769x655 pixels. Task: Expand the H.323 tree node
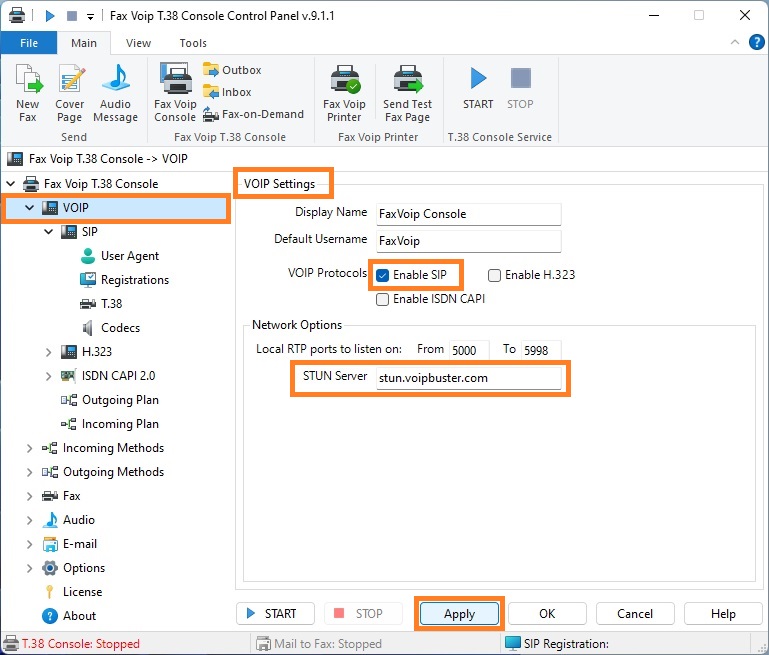pos(49,352)
